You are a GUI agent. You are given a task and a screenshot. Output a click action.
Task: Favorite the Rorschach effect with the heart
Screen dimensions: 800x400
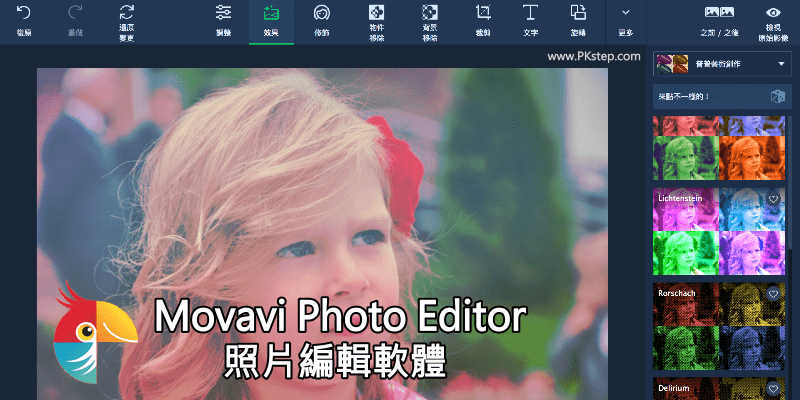point(773,294)
